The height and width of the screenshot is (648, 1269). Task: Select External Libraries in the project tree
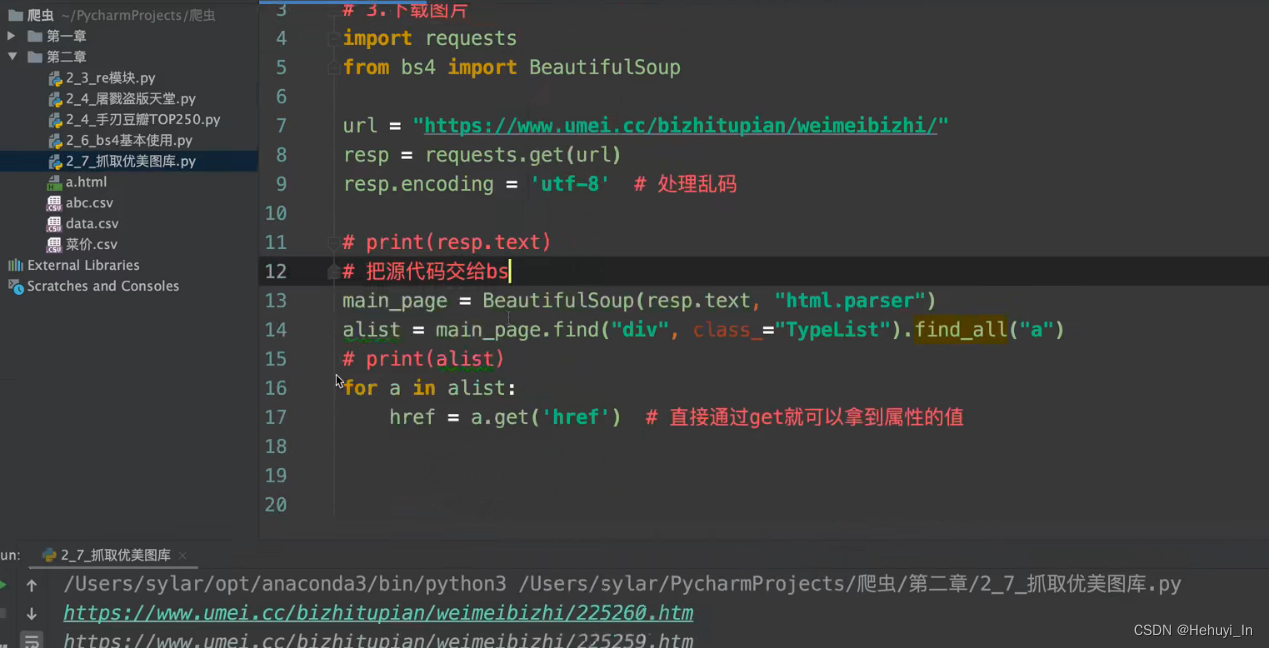click(83, 265)
